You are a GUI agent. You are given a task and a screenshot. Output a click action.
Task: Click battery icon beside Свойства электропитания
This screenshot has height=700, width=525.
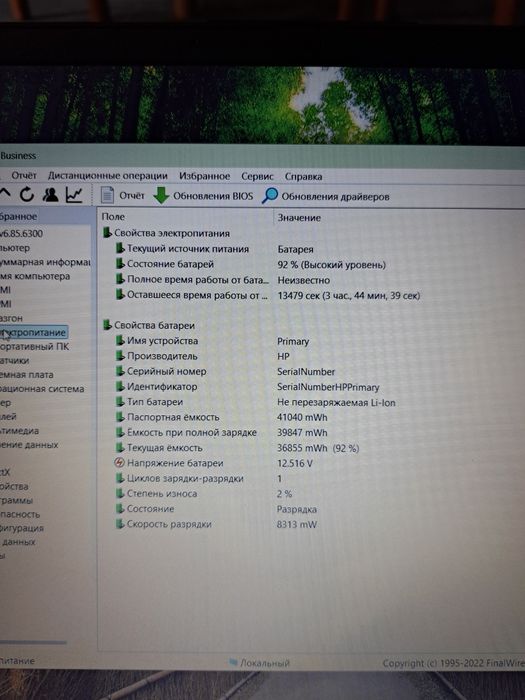pyautogui.click(x=107, y=233)
